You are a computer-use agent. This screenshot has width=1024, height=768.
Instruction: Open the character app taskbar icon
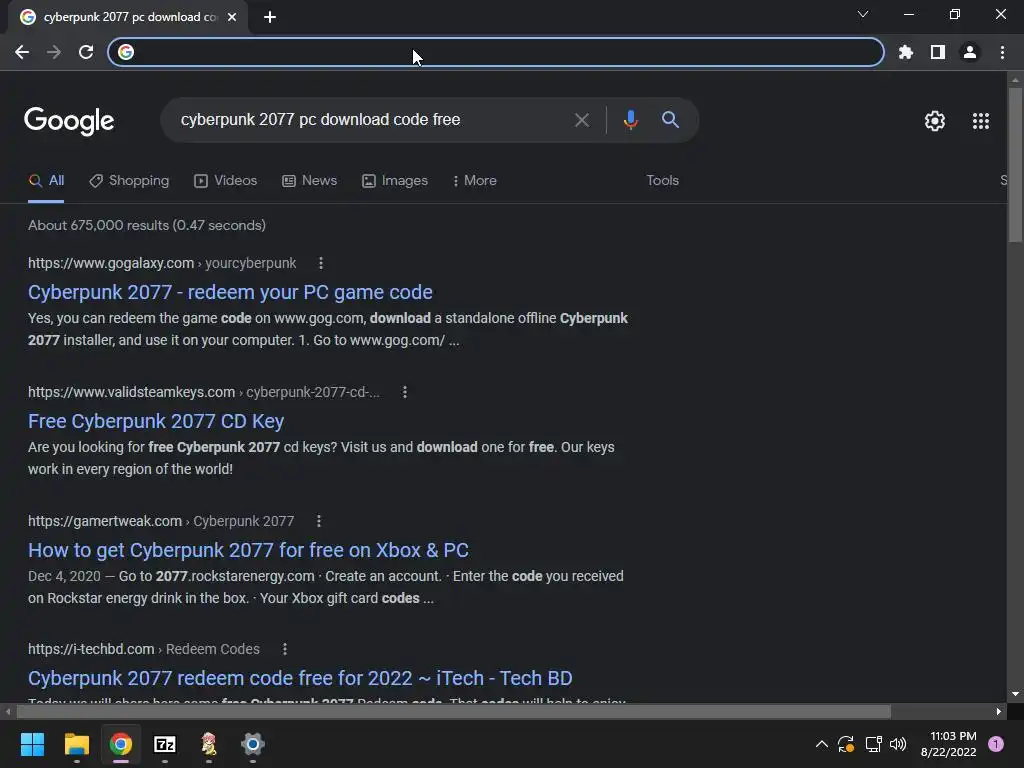click(x=208, y=744)
